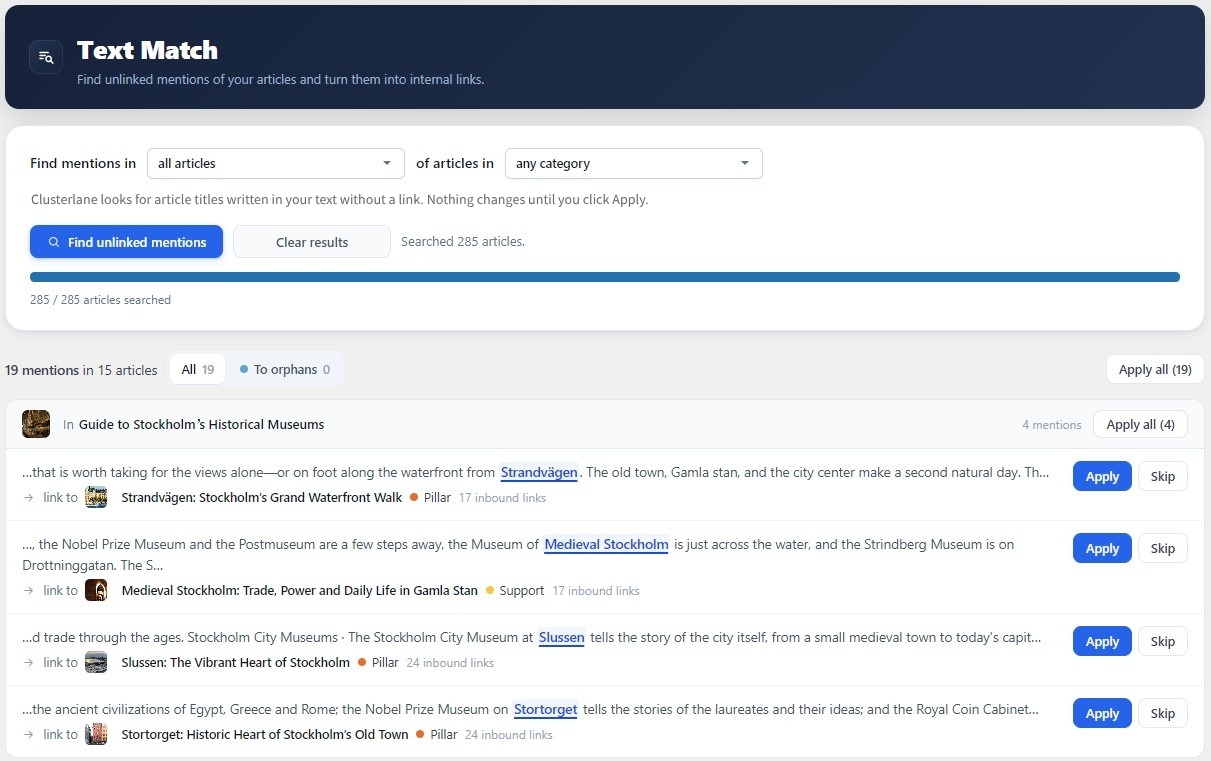Click the Slussen article thumbnail icon

pyautogui.click(x=96, y=662)
